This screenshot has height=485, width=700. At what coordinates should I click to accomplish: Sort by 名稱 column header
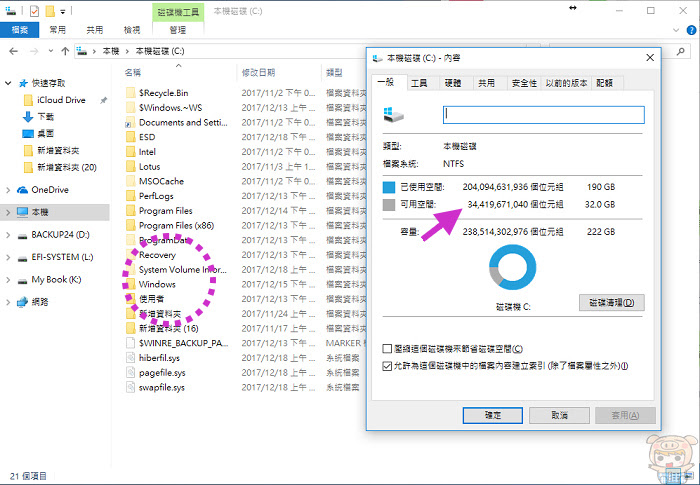tap(133, 72)
